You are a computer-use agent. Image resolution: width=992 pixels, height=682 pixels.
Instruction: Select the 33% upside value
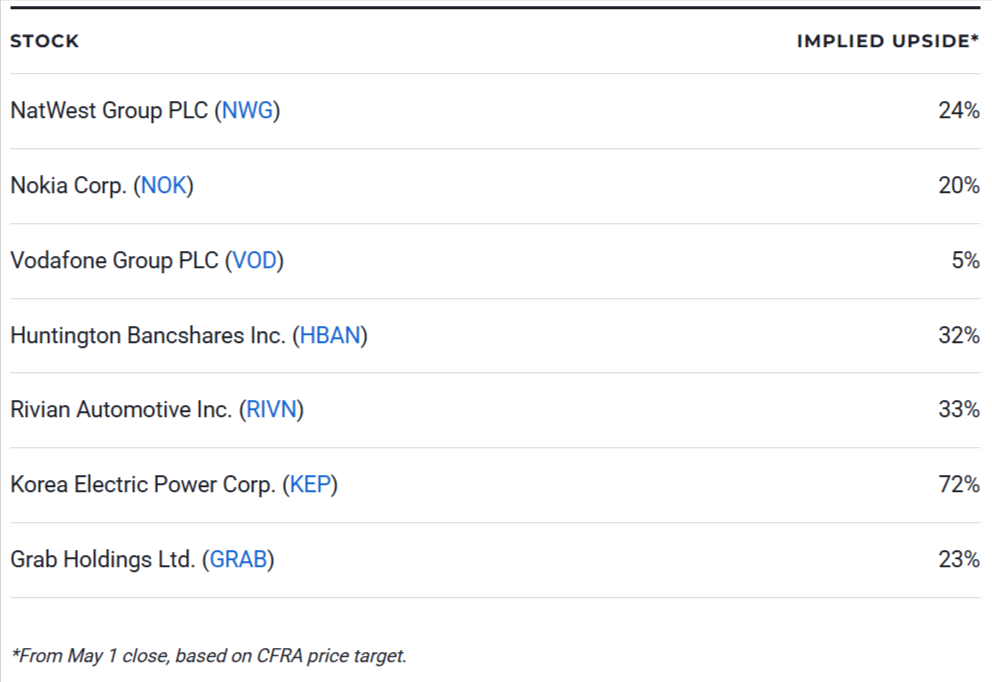(x=959, y=409)
